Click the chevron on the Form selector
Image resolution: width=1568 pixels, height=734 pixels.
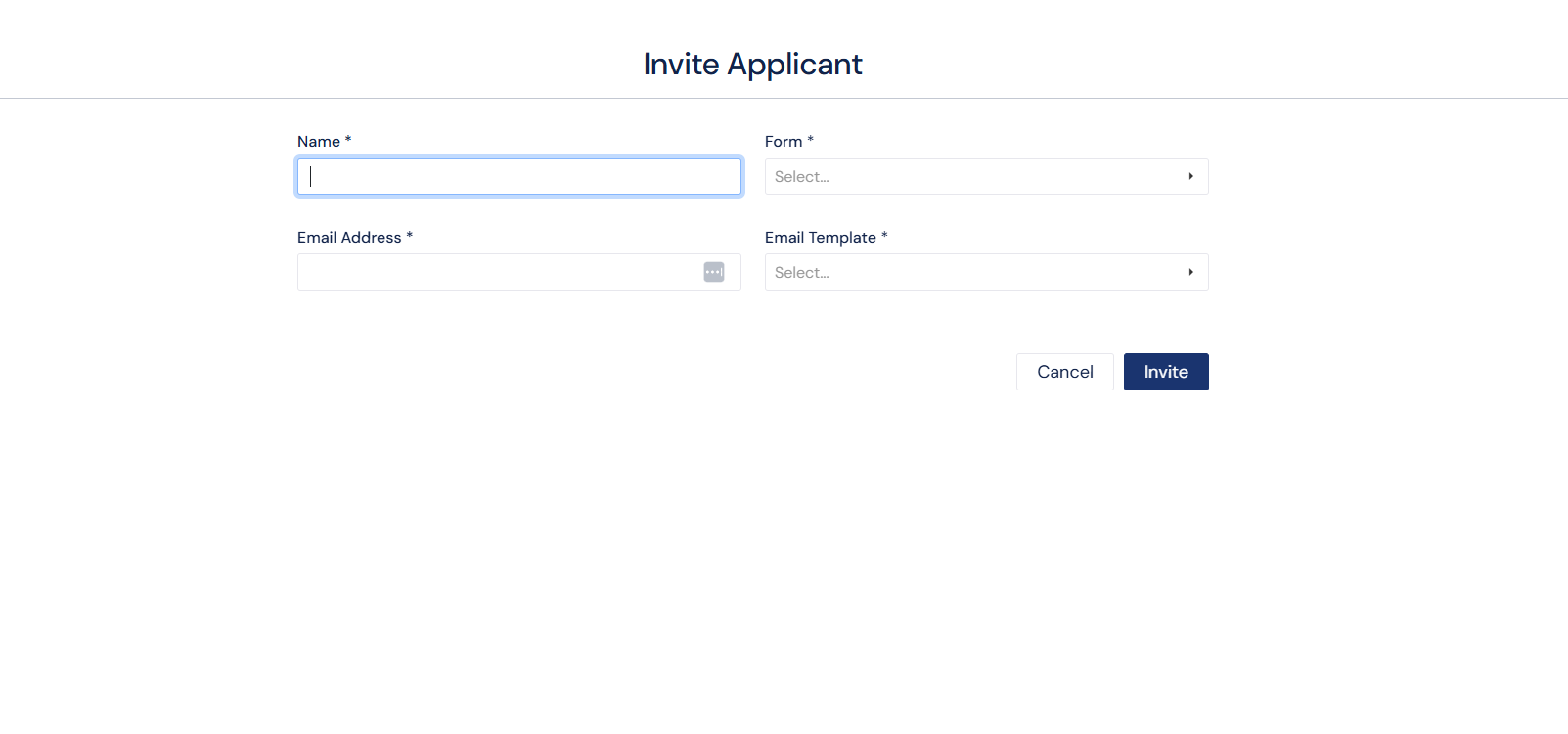tap(1190, 176)
